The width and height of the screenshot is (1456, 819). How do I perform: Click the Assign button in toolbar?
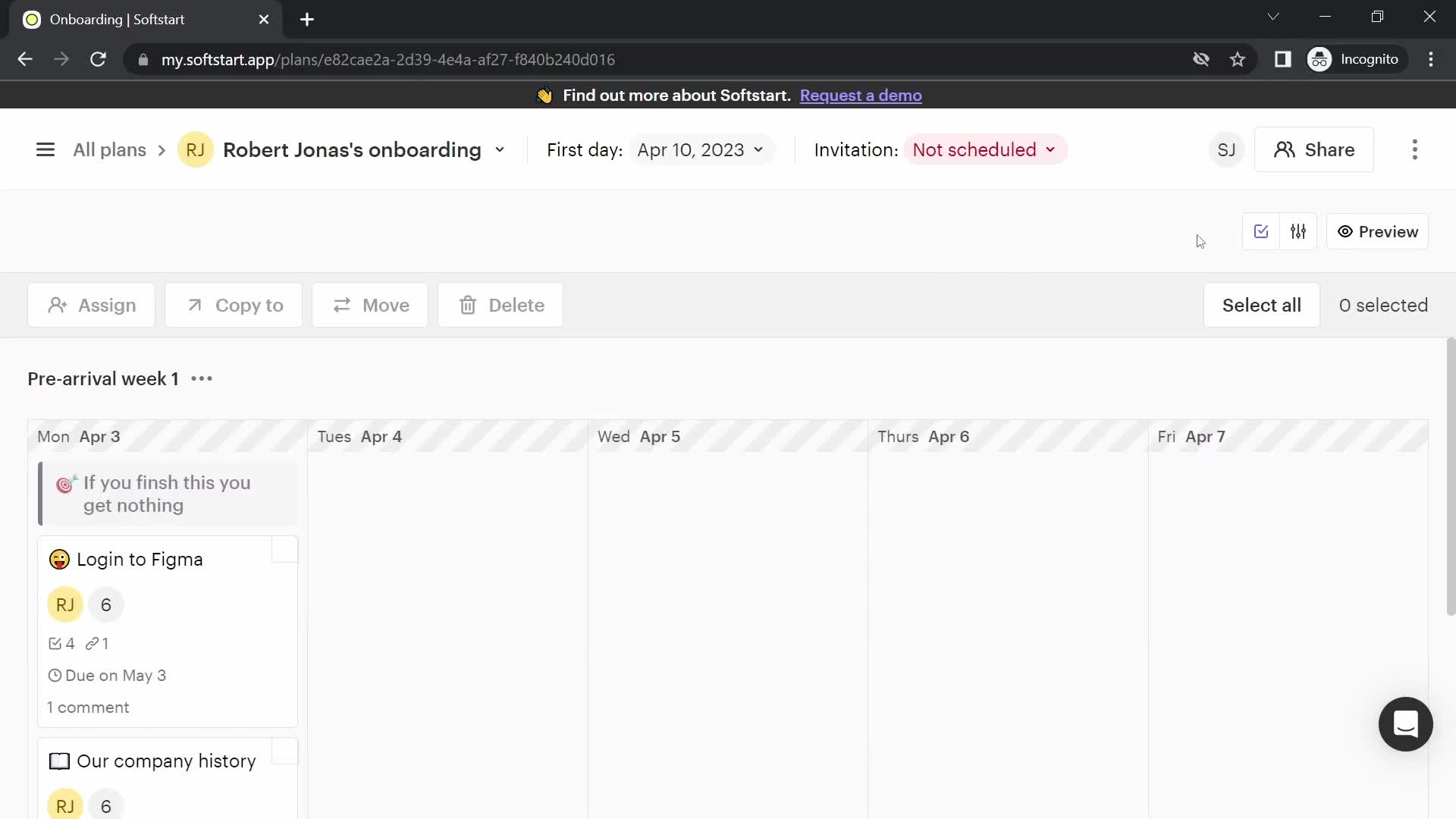[x=91, y=305]
